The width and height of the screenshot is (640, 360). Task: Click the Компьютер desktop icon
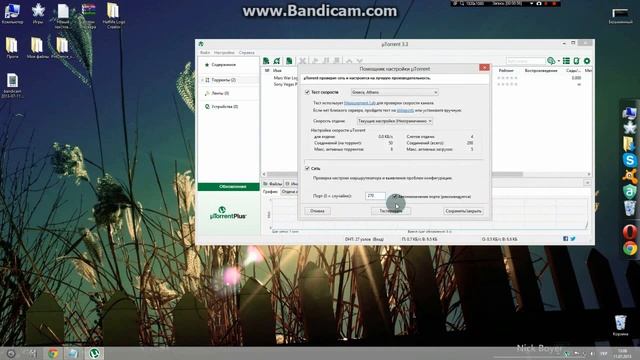pyautogui.click(x=12, y=13)
